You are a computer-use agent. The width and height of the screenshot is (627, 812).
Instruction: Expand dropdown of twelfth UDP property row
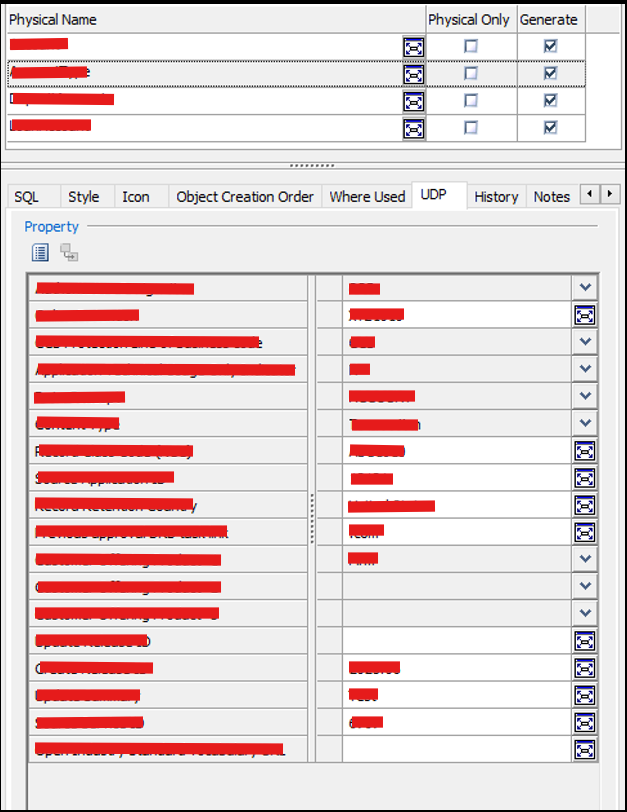[x=585, y=586]
